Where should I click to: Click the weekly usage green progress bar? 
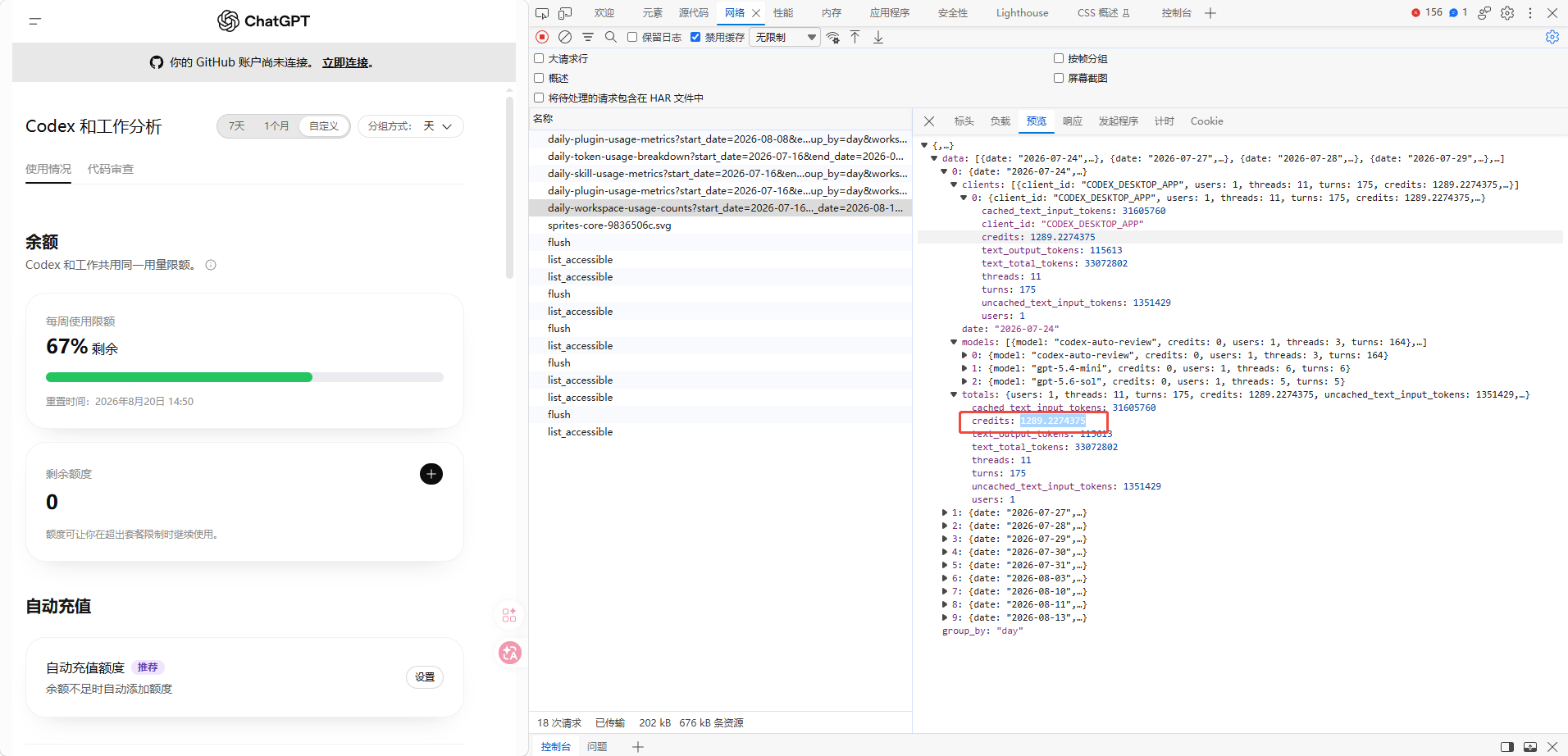click(x=179, y=377)
